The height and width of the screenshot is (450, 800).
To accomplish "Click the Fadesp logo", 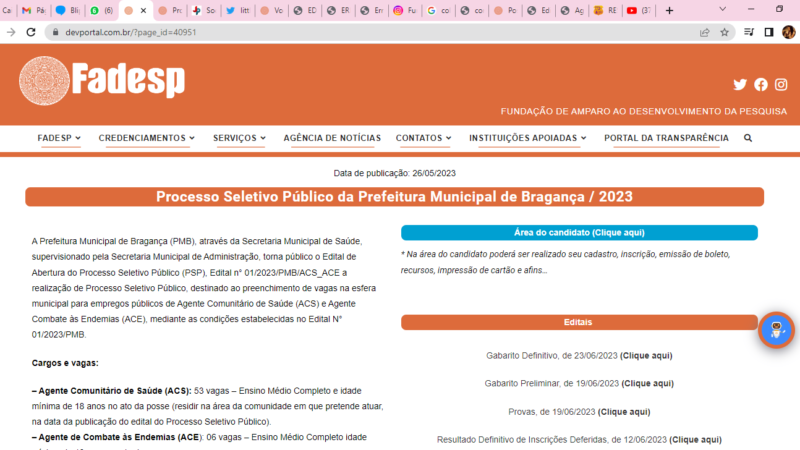I will [x=102, y=81].
